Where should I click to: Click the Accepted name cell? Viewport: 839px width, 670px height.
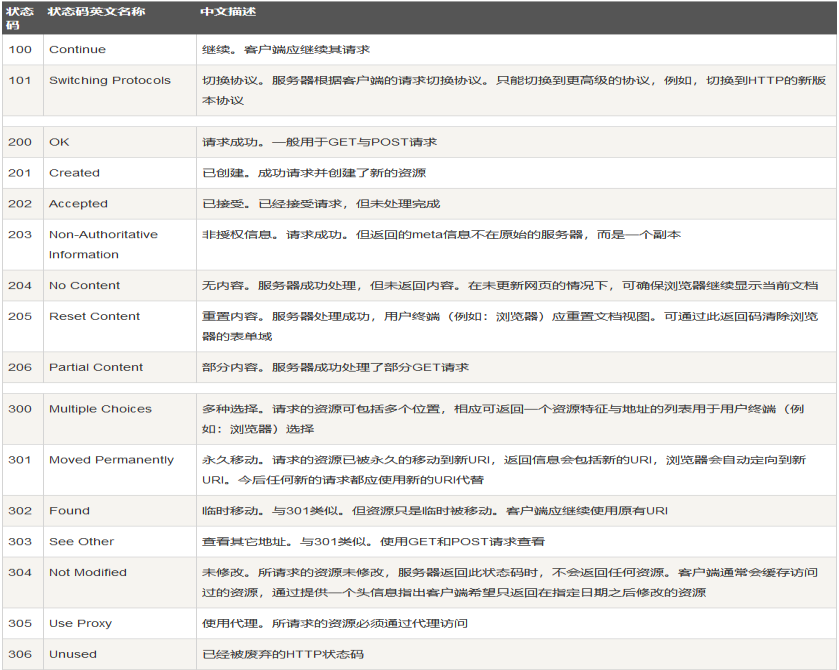point(119,204)
